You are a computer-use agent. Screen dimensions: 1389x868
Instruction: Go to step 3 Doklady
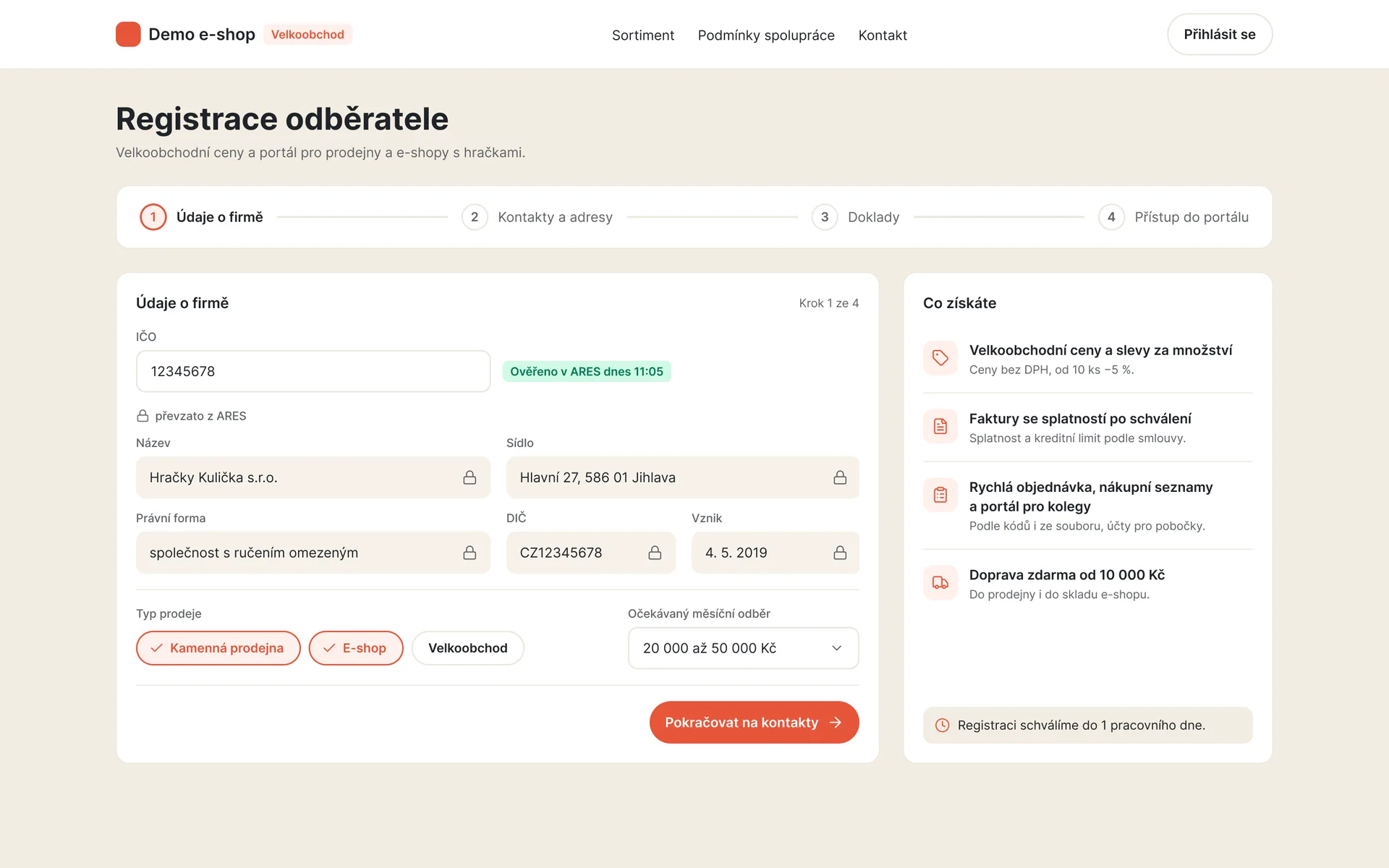(x=856, y=217)
